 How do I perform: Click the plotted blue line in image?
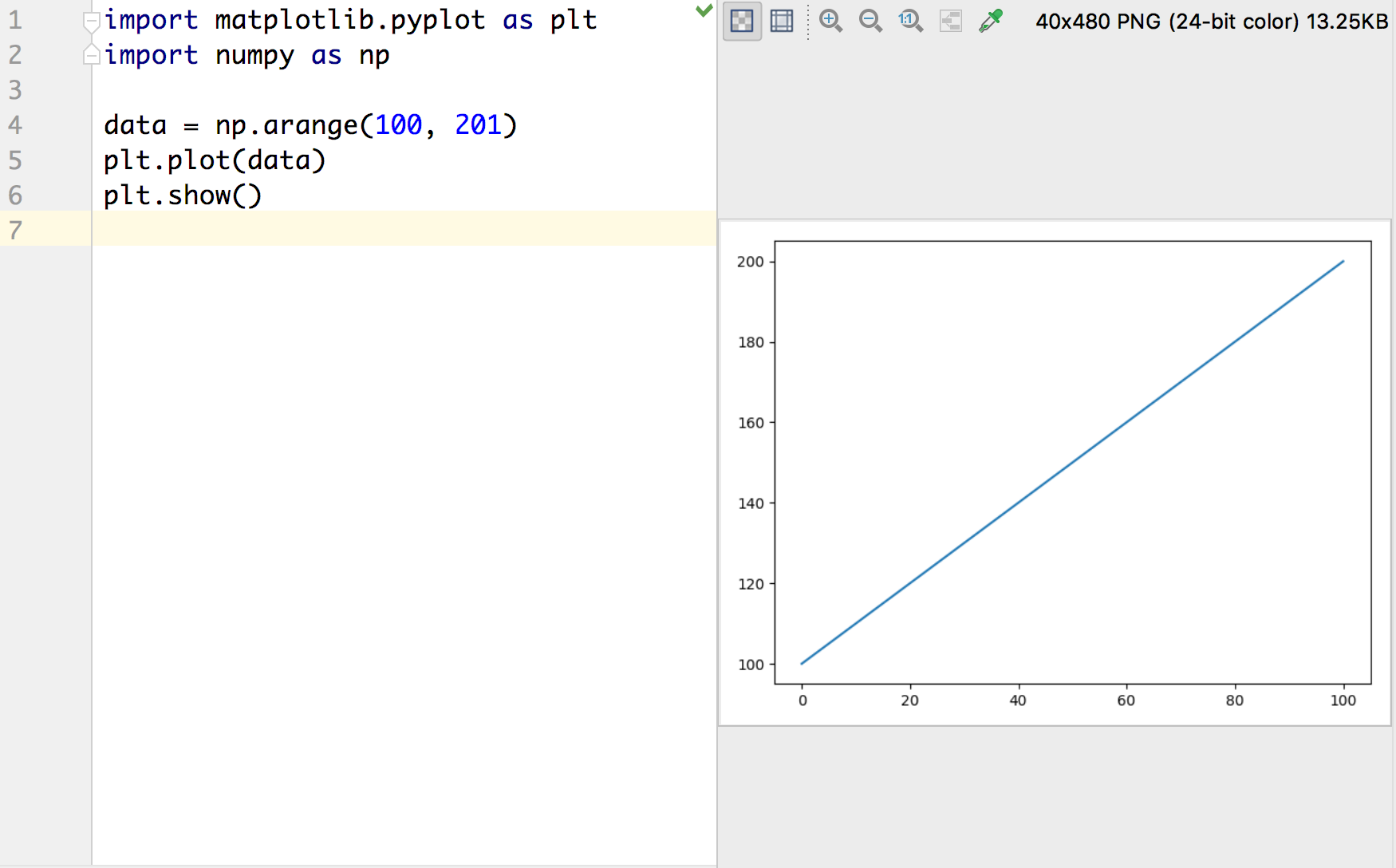coord(1072,463)
